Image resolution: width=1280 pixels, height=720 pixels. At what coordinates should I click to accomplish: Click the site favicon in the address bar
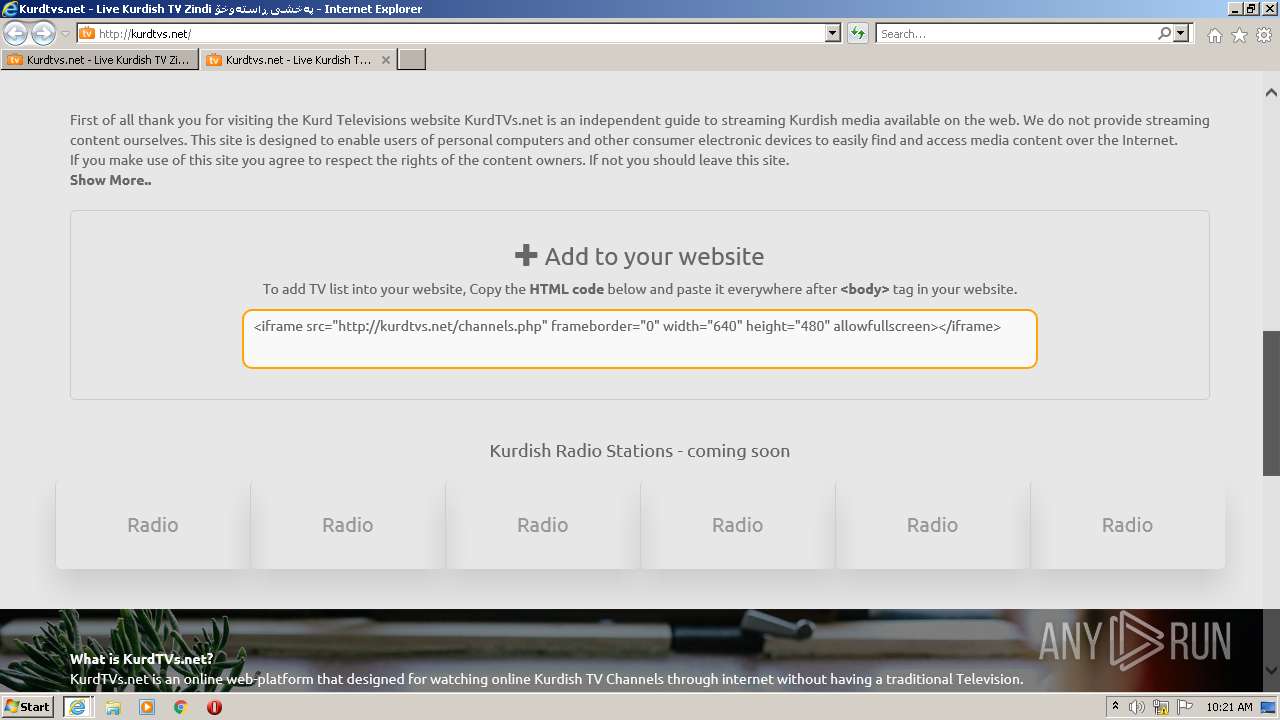click(87, 33)
